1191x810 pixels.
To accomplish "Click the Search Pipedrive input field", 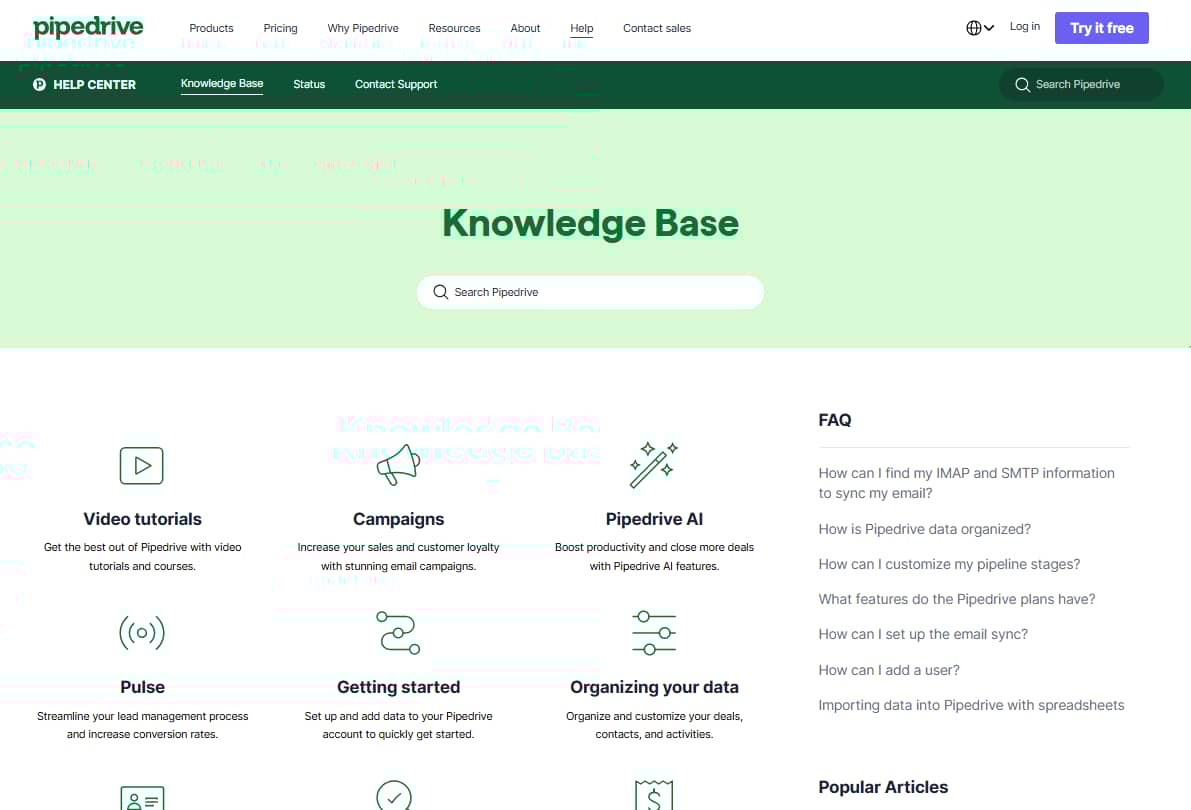I will pos(590,292).
